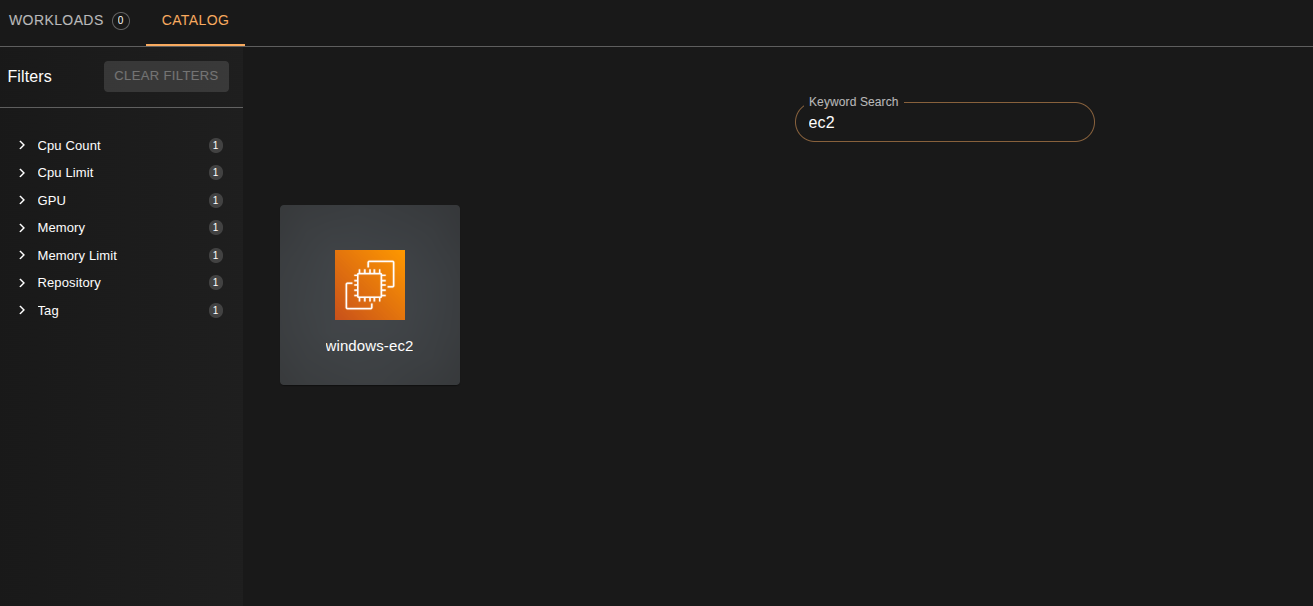Switch to the CATALOG tab
Image resolution: width=1313 pixels, height=606 pixels.
194,20
